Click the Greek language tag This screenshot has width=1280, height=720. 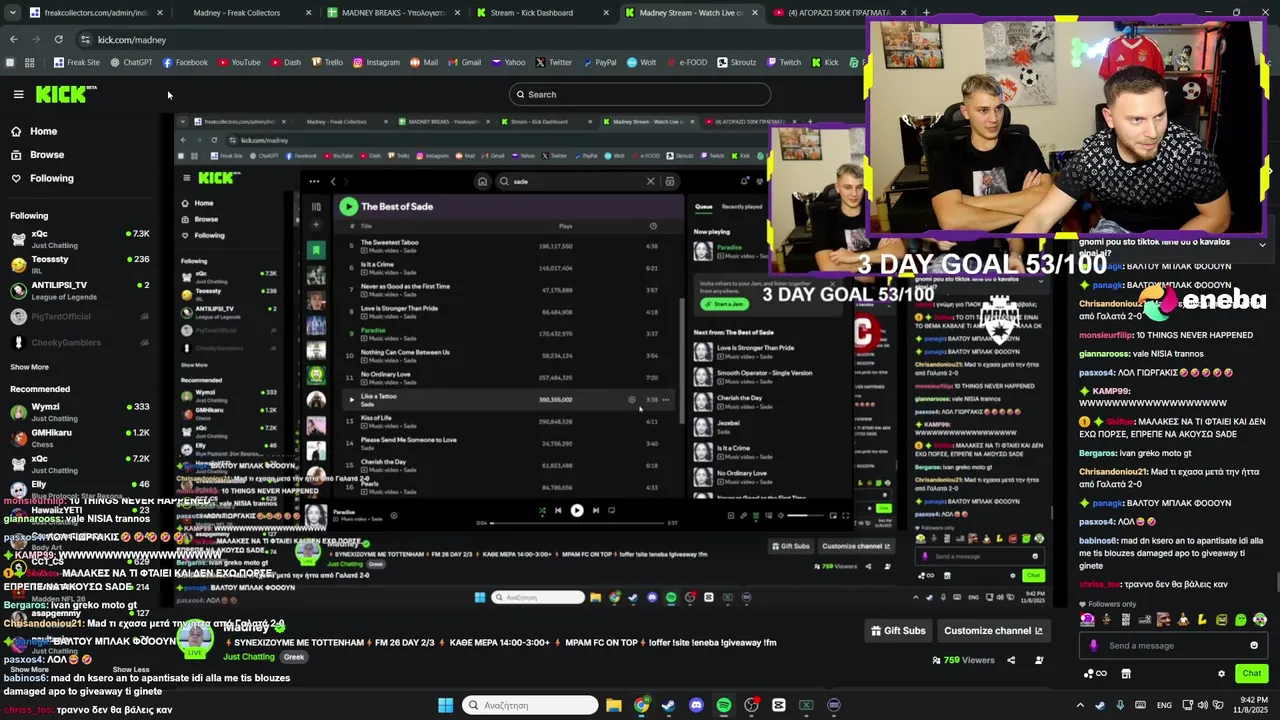pyautogui.click(x=294, y=657)
